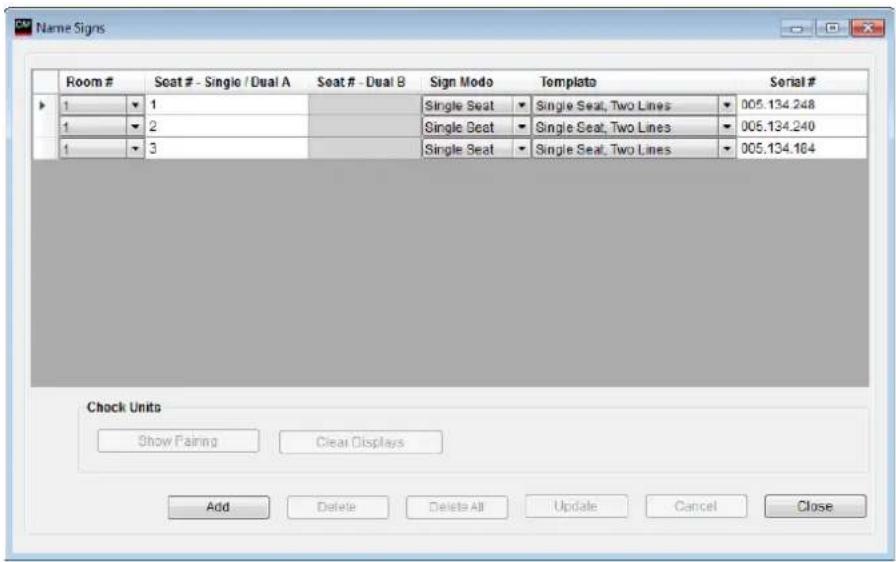Image resolution: width=896 pixels, height=562 pixels.
Task: Expand Sign Mode dropdown for seat 2 row
Action: click(521, 127)
